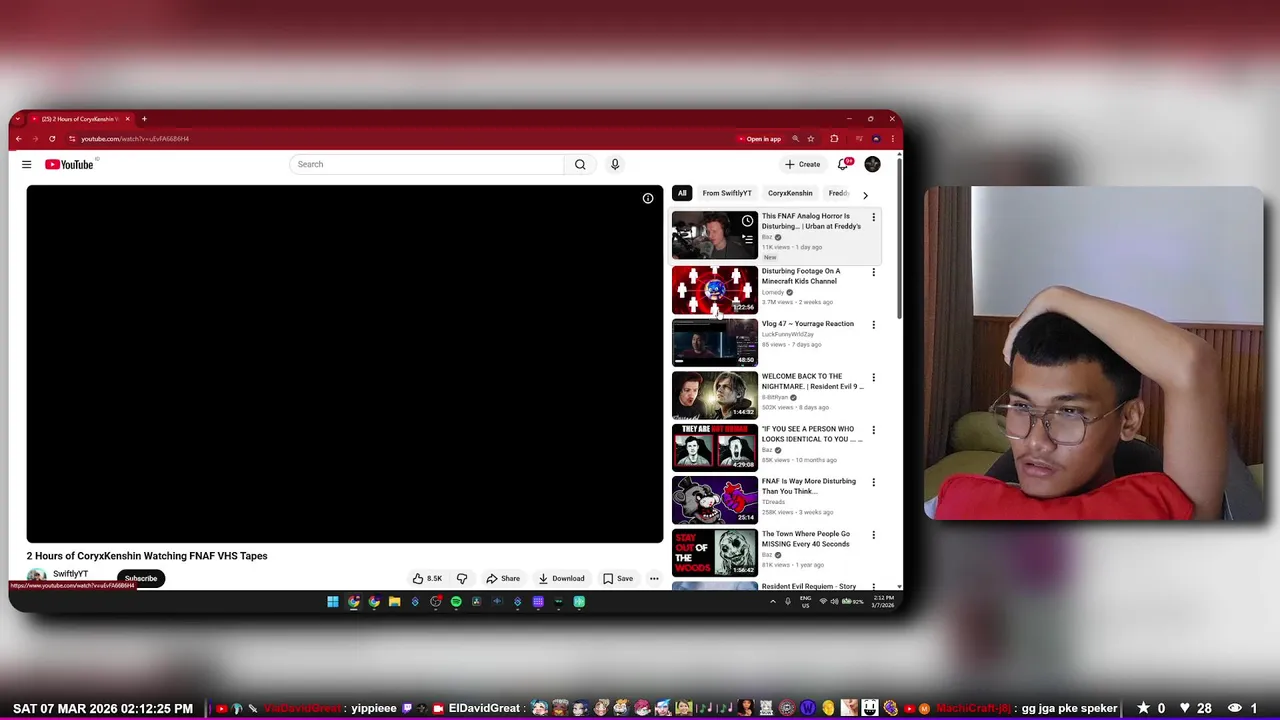Save the video to a playlist
This screenshot has width=1280, height=720.
(x=618, y=578)
